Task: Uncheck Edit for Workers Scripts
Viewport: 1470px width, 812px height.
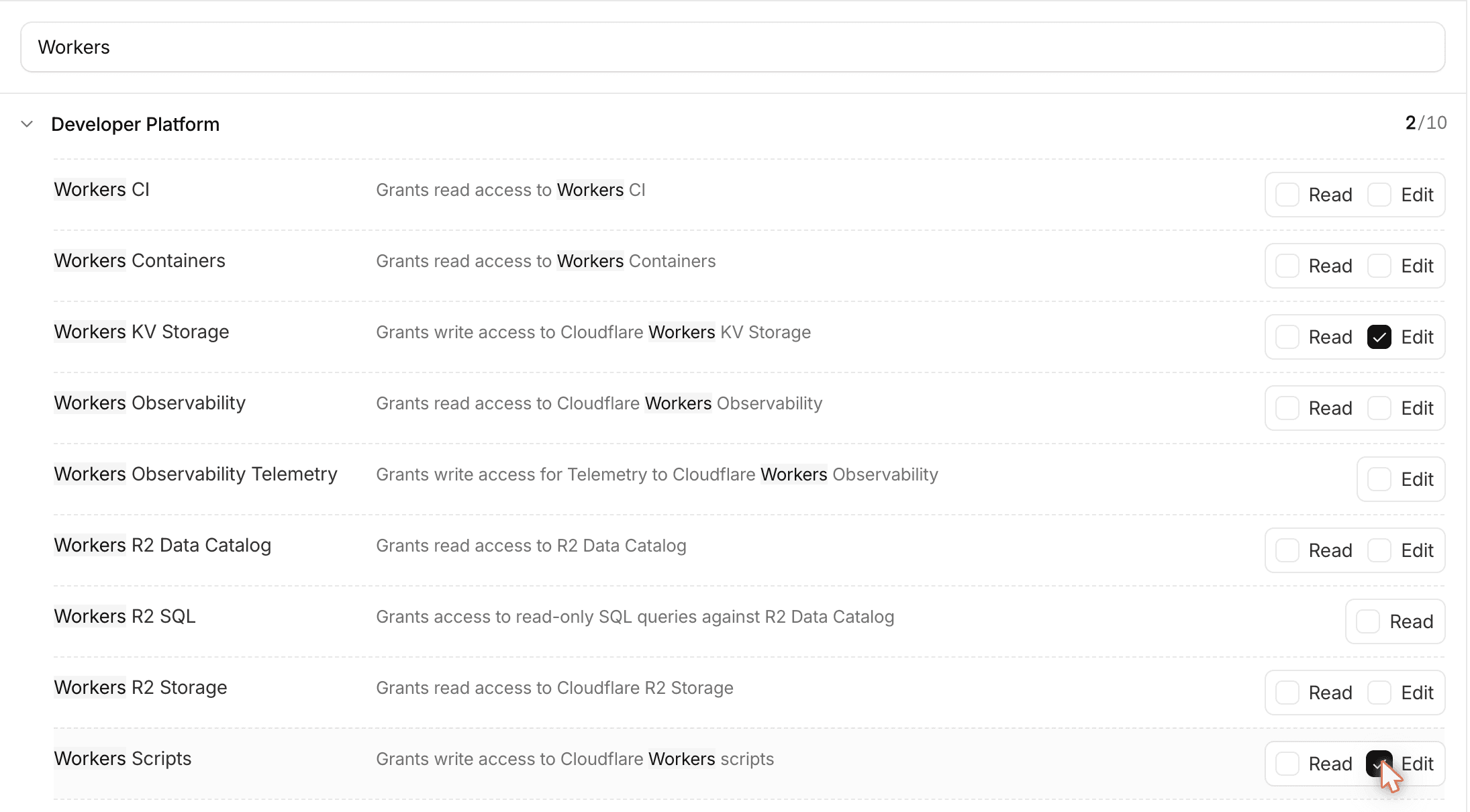Action: [x=1379, y=764]
